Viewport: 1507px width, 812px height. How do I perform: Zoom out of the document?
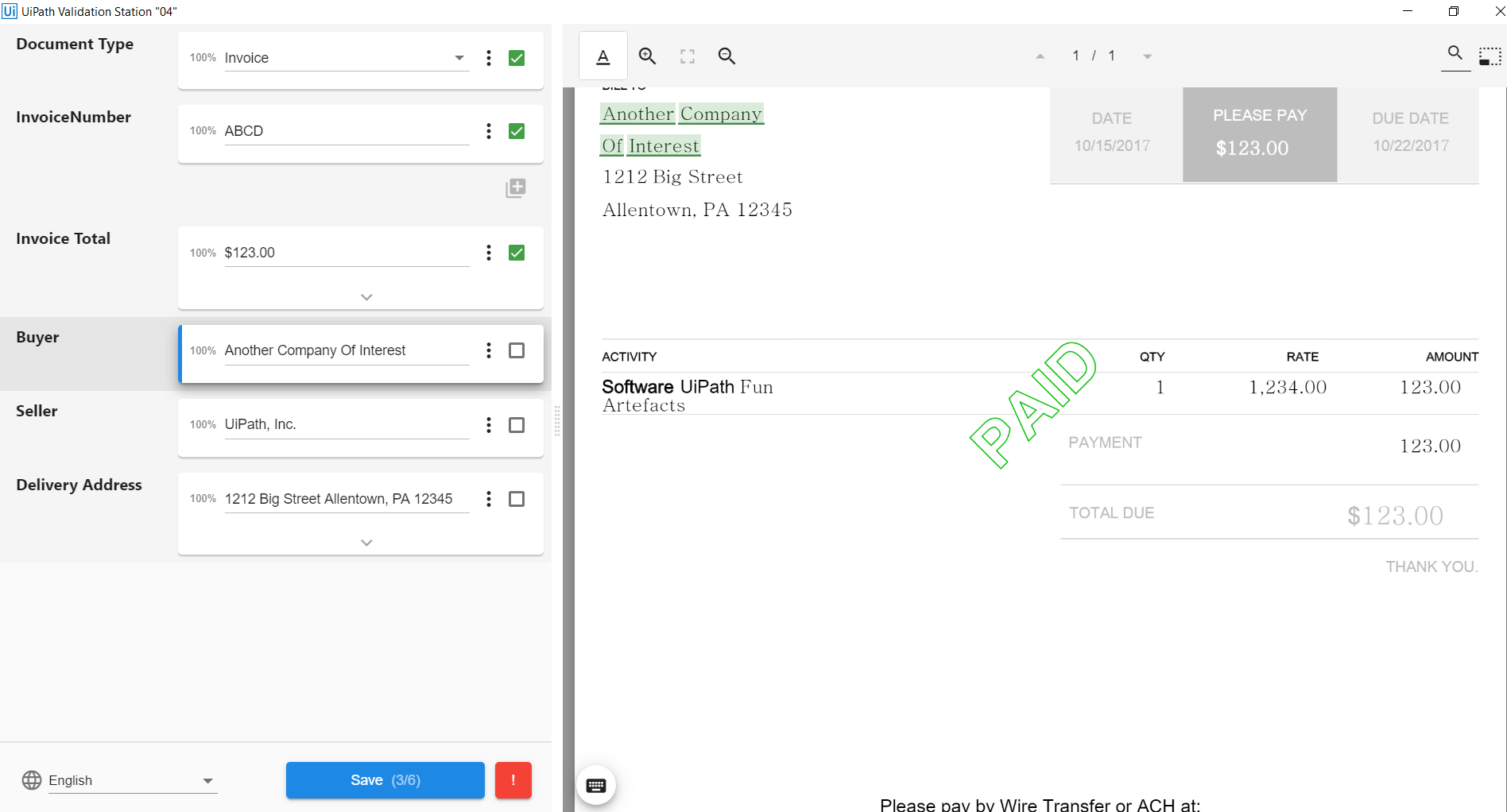click(x=726, y=56)
